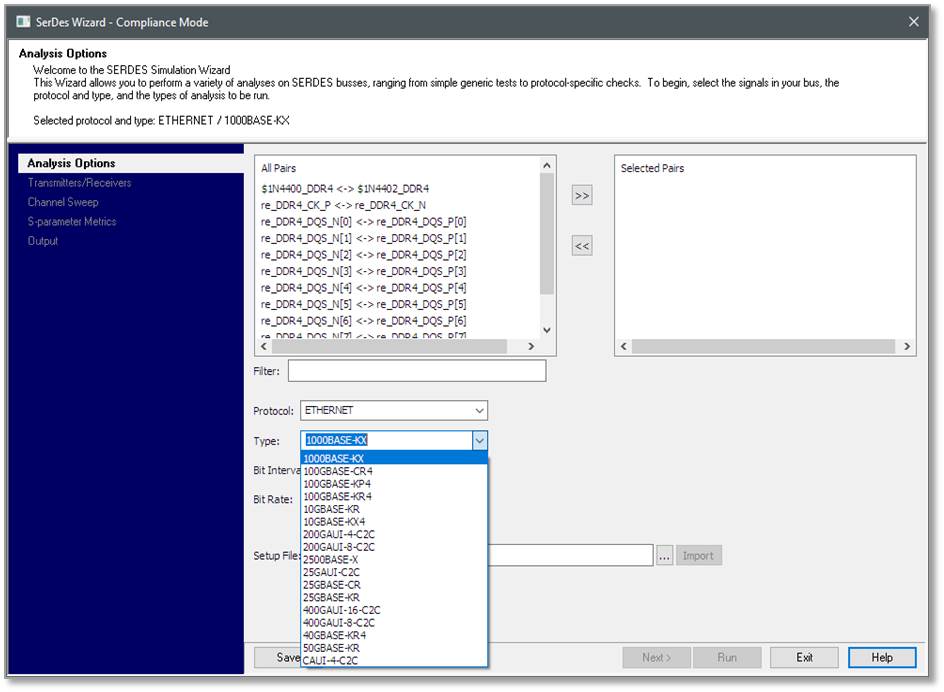Click the Filter input field
This screenshot has width=944, height=692.
417,370
